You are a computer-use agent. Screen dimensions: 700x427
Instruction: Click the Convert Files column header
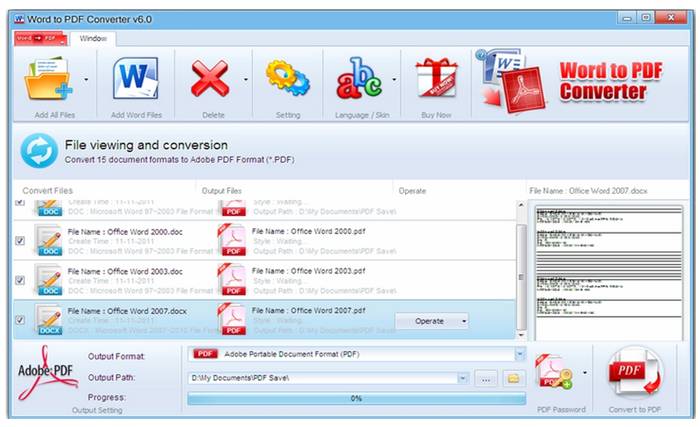click(47, 191)
